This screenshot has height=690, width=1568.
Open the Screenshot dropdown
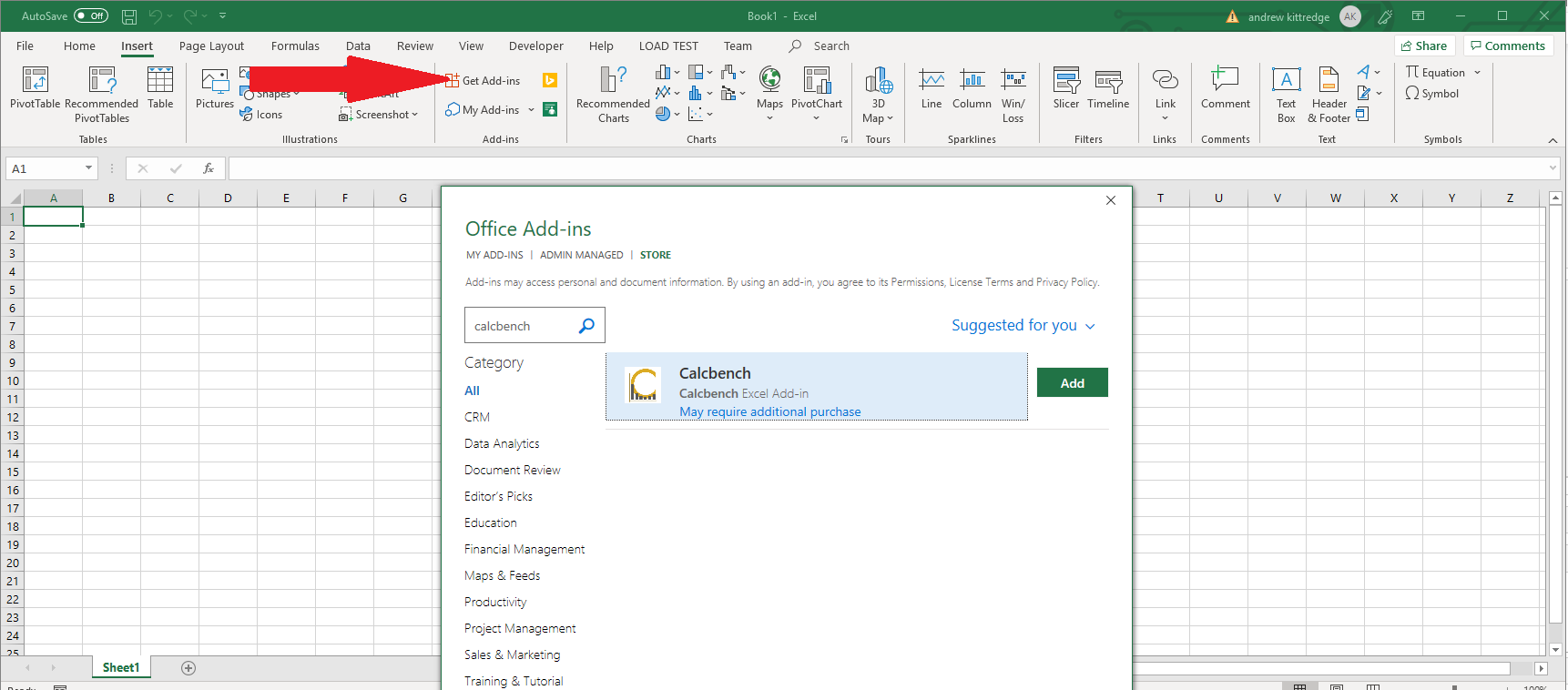coord(379,115)
